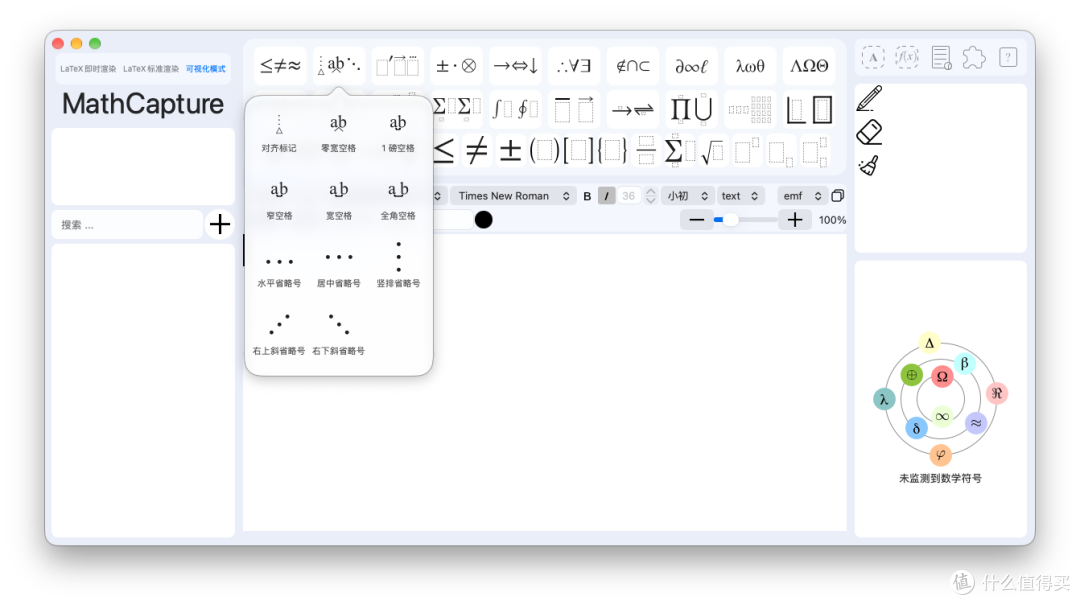Open lowercase Greek letters λωθ palette
The width and height of the screenshot is (1080, 605).
750,66
